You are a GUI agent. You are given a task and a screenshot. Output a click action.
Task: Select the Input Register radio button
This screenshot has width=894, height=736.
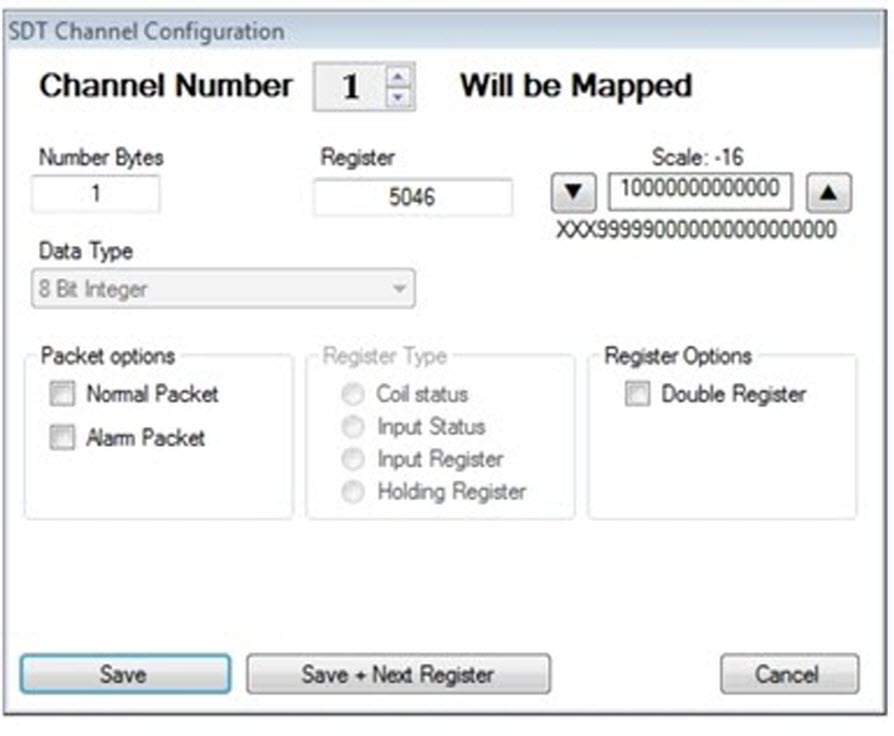click(x=351, y=459)
